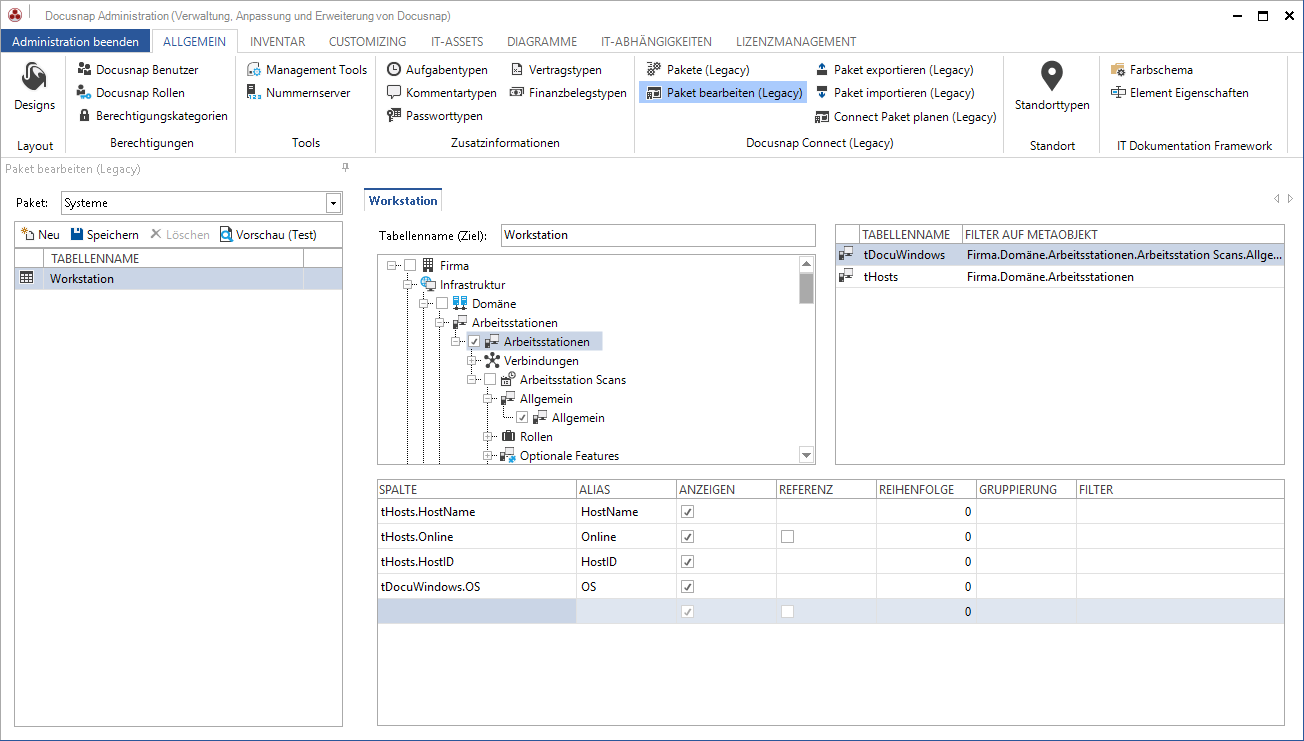Toggle the Firma checkbox in tree

pyautogui.click(x=410, y=266)
